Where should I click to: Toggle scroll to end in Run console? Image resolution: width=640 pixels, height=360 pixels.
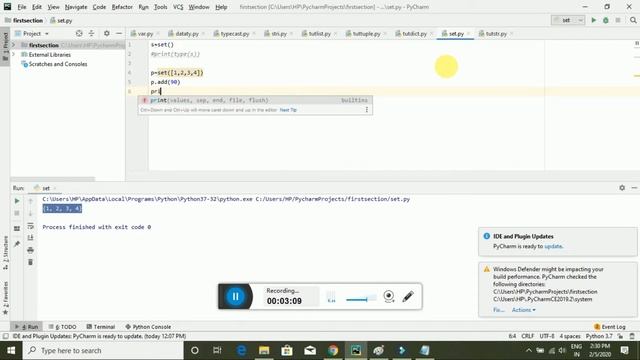30,238
